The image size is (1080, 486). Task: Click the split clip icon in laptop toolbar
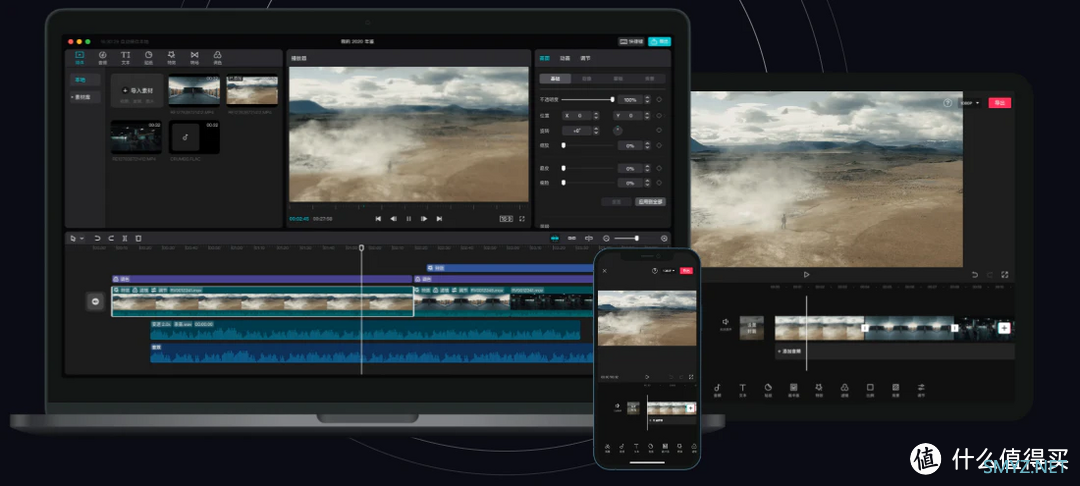click(125, 238)
